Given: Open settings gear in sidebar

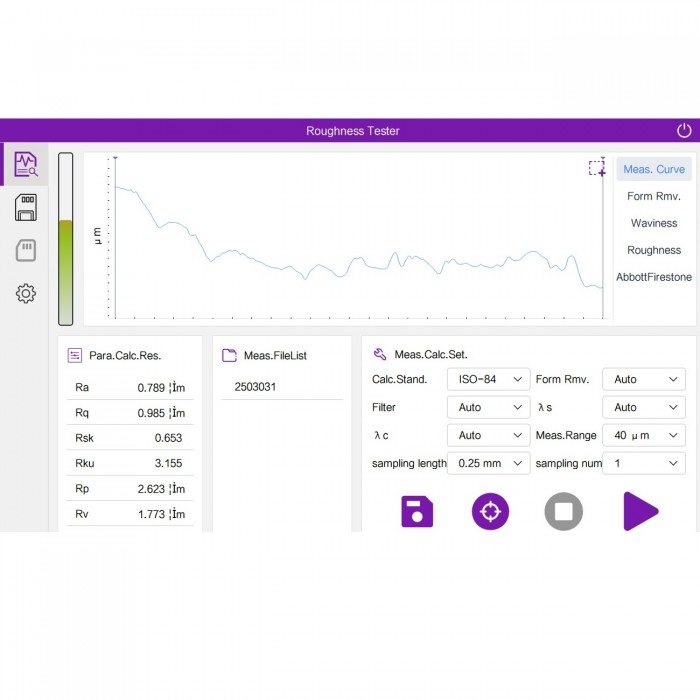Looking at the screenshot, I should (x=26, y=293).
